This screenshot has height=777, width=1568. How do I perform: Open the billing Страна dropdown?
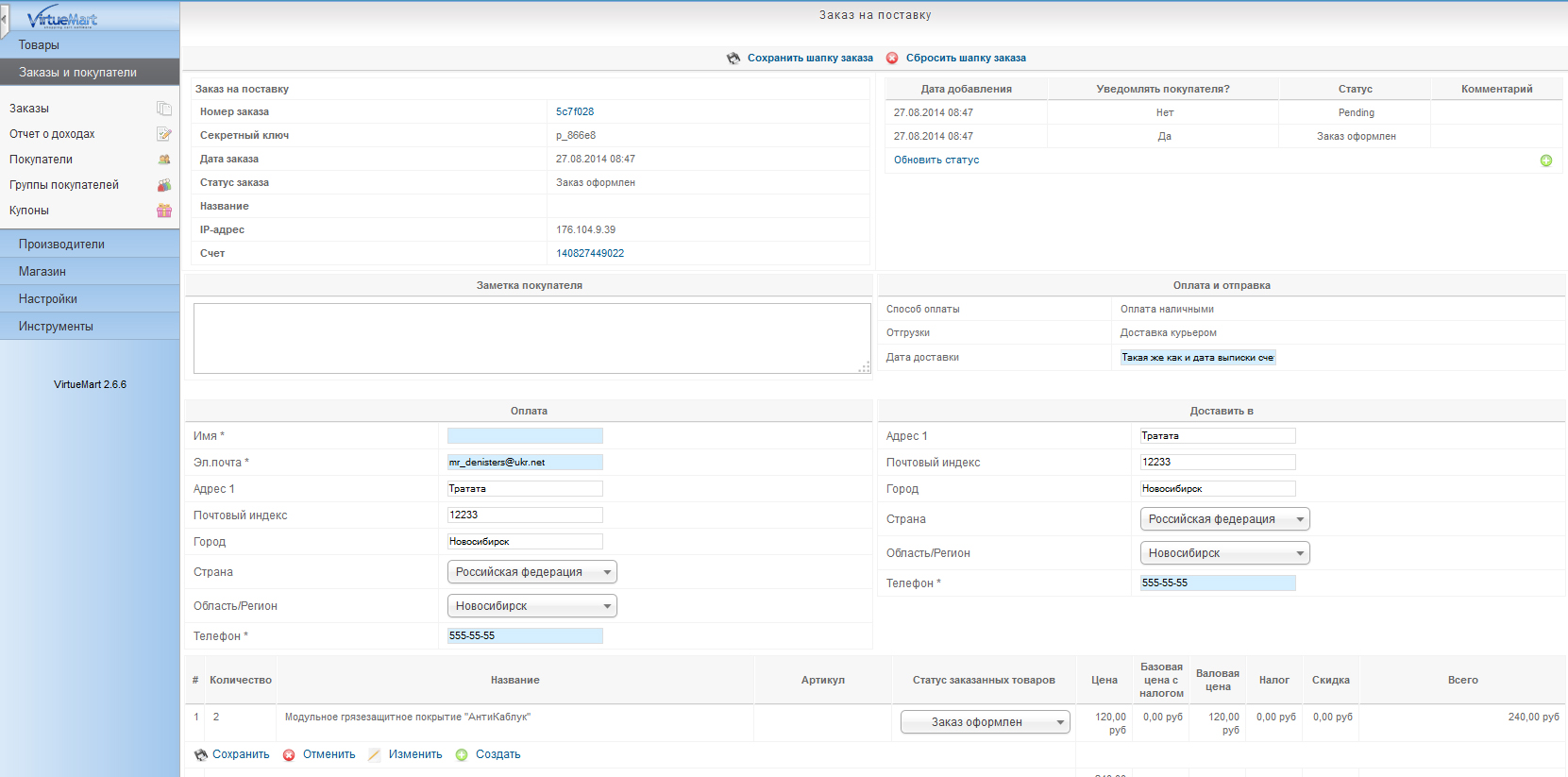pos(531,572)
